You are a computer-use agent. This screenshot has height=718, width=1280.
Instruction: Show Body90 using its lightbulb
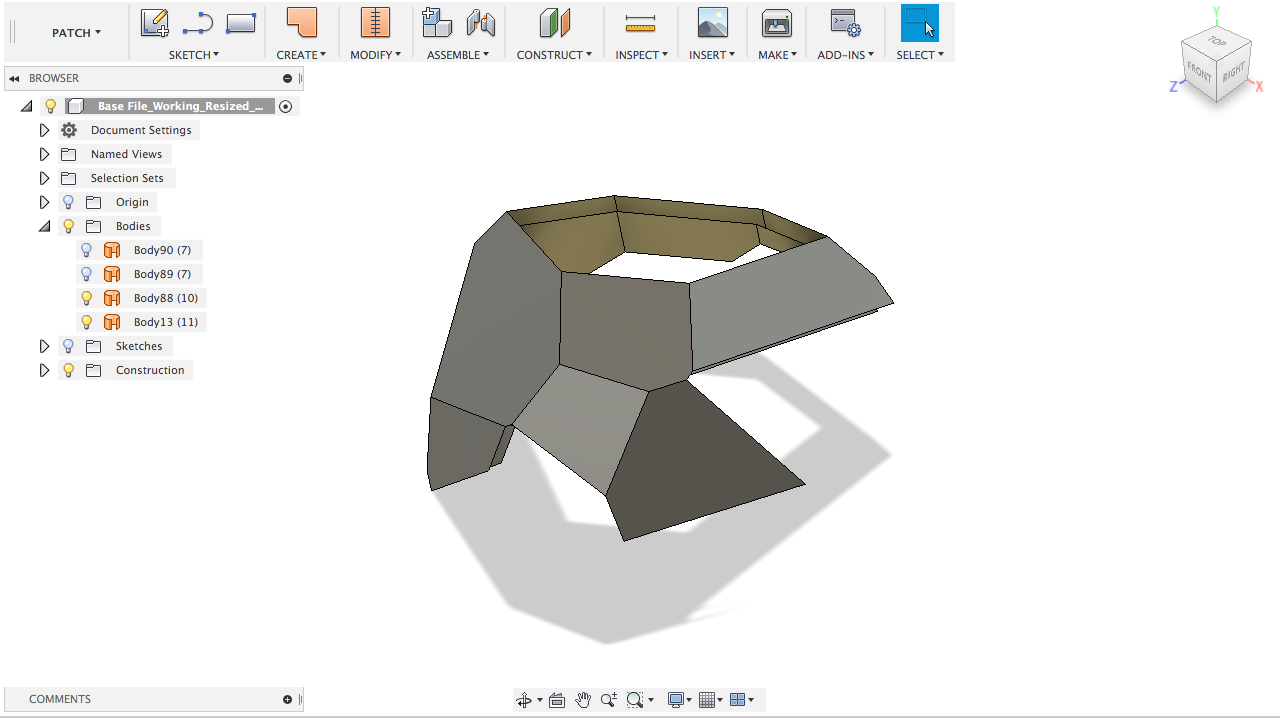click(87, 250)
